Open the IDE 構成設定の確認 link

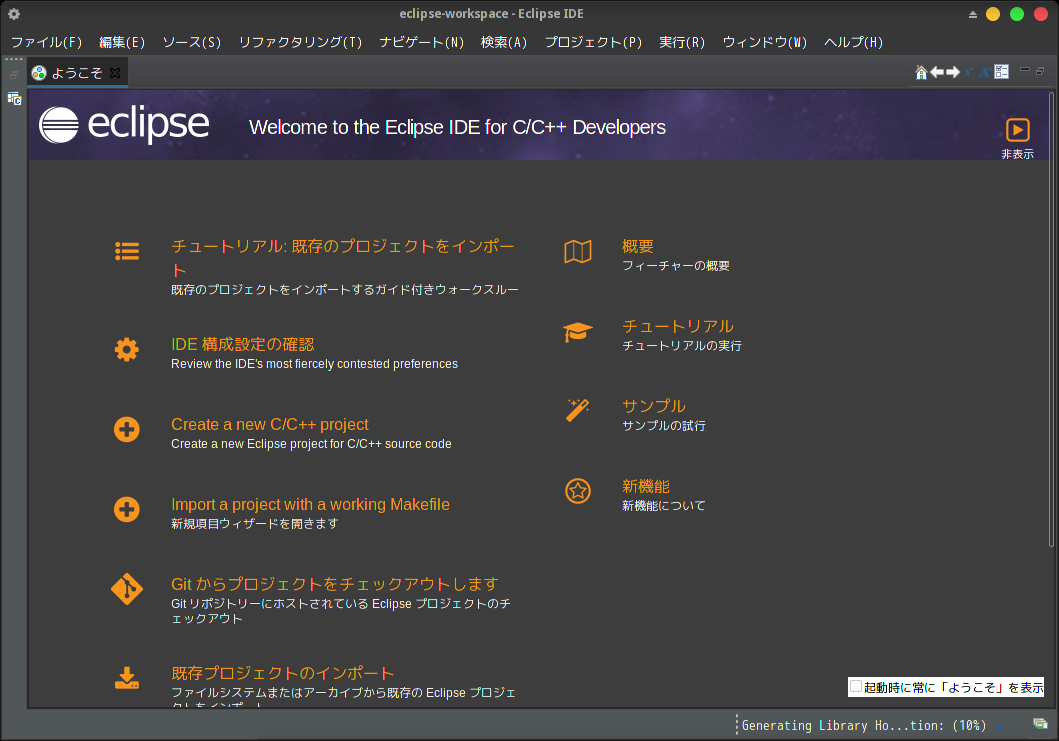pos(242,344)
